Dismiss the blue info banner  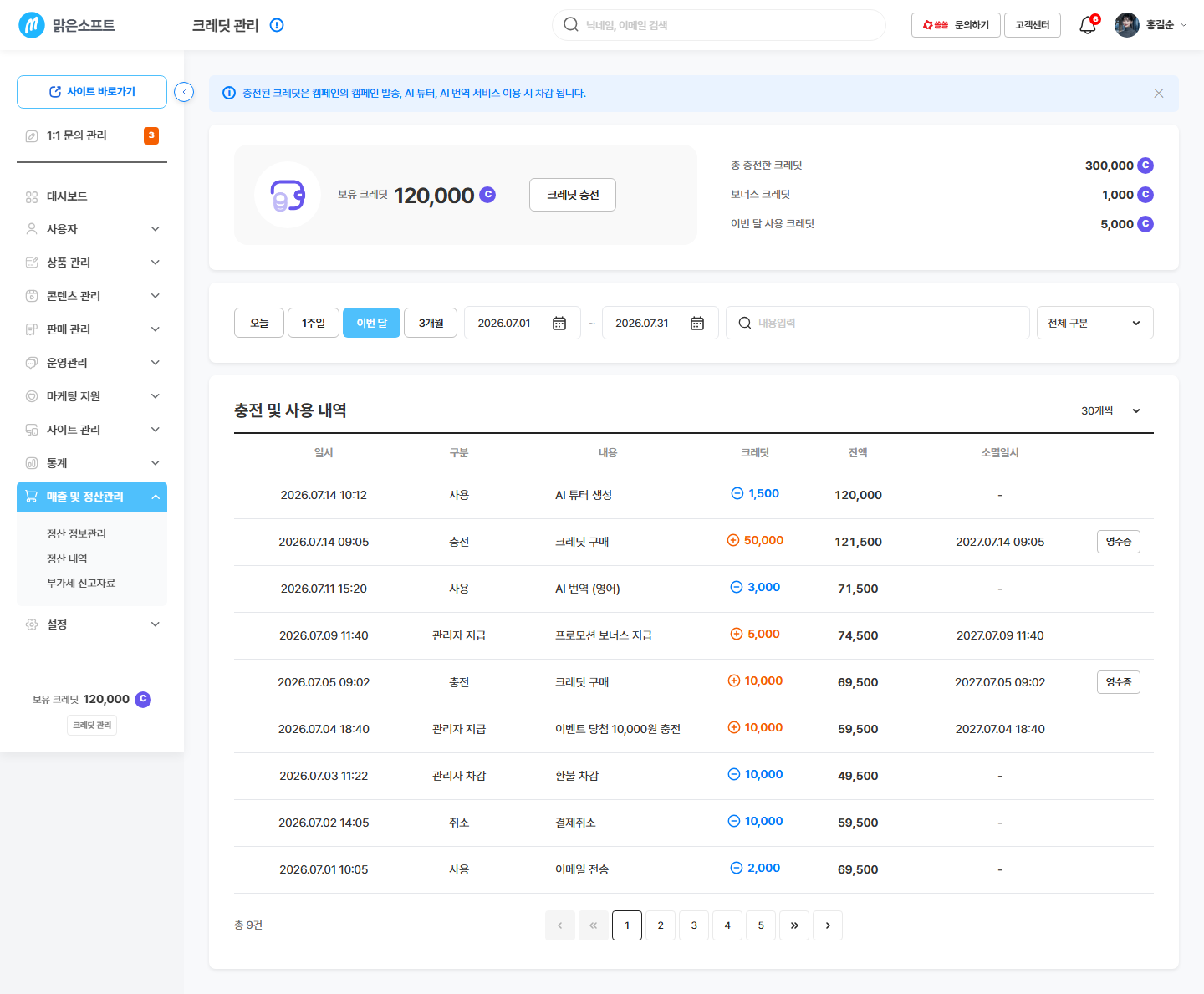[x=1159, y=93]
